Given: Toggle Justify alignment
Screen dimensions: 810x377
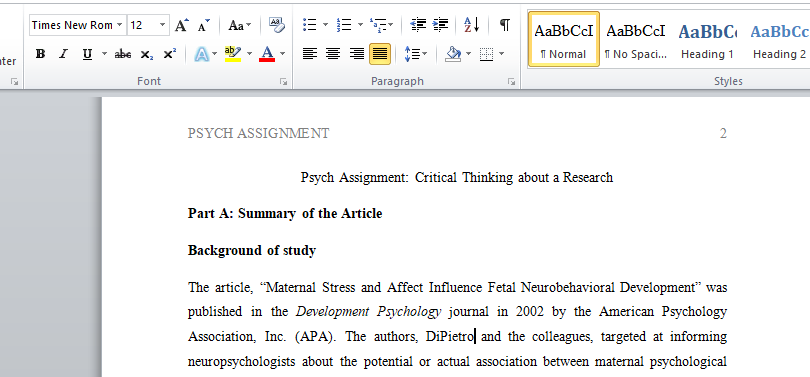Looking at the screenshot, I should coord(380,54).
